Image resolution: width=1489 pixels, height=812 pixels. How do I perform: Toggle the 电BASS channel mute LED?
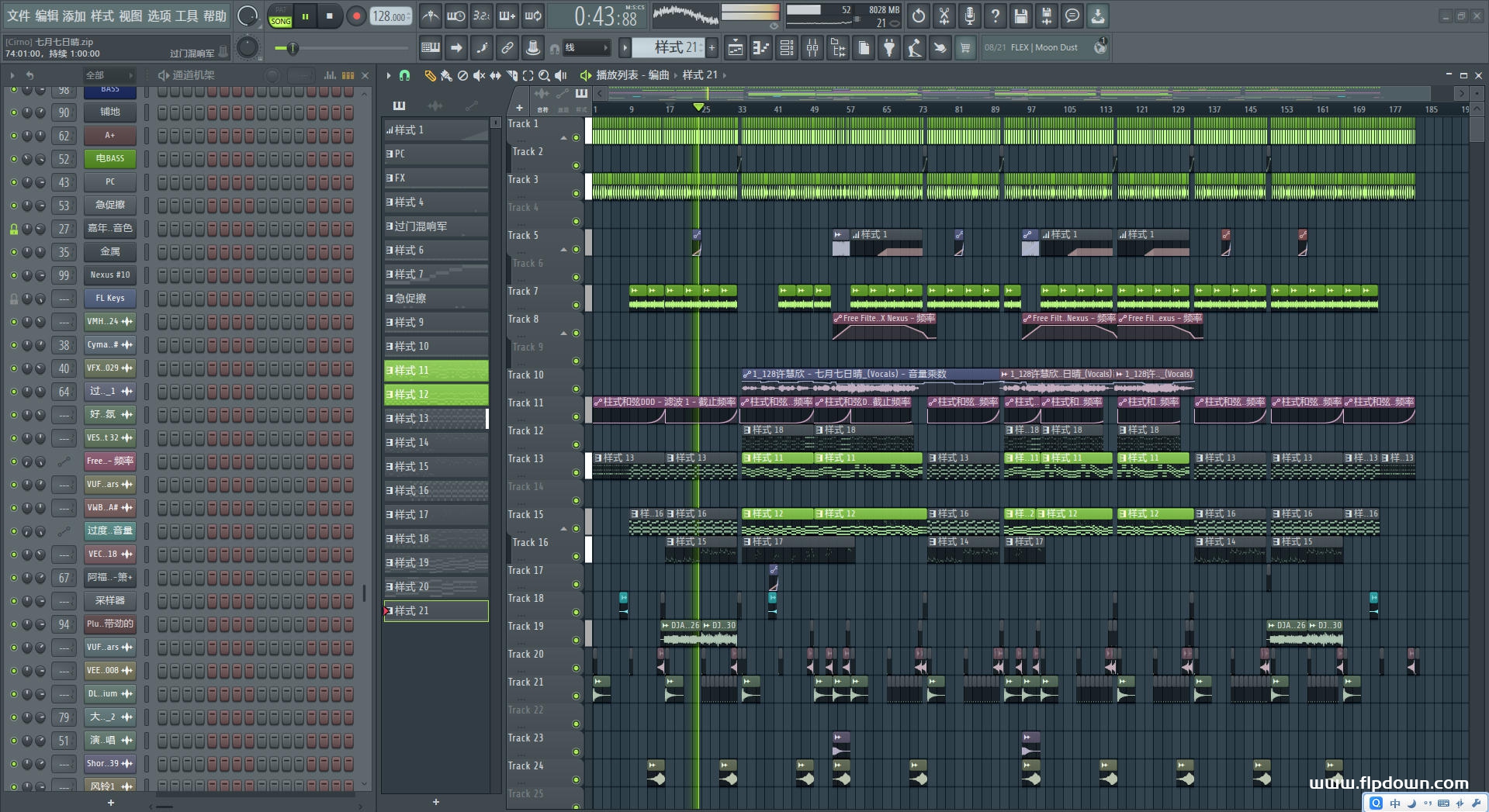coord(13,159)
